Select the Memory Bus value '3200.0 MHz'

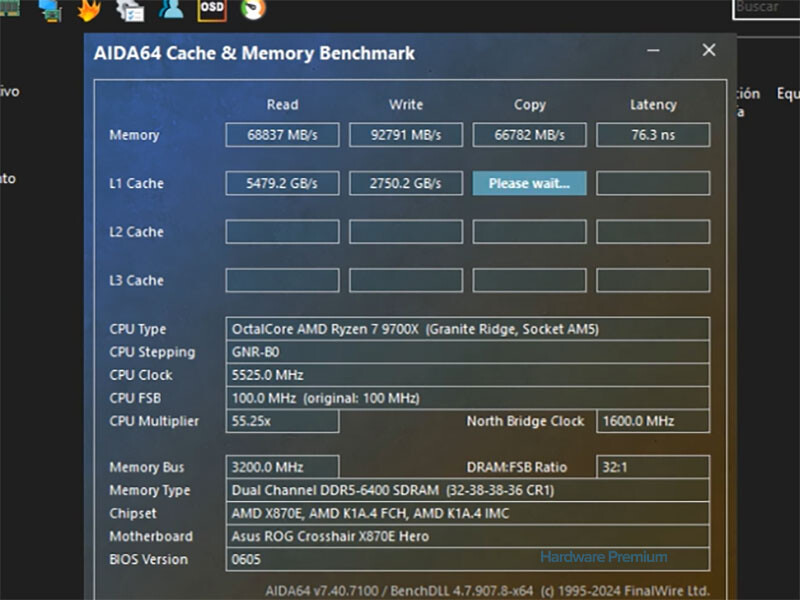click(283, 467)
